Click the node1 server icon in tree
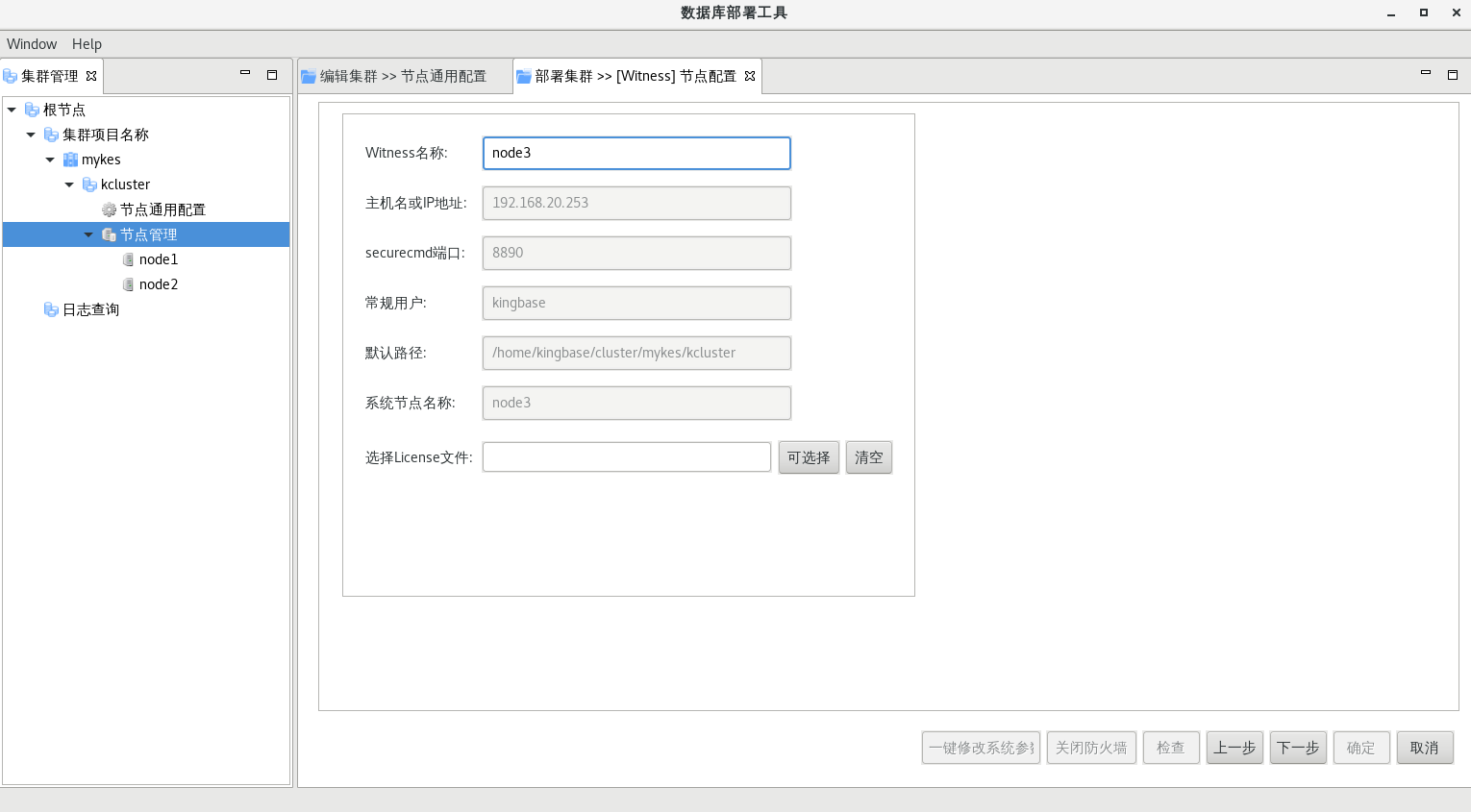The width and height of the screenshot is (1471, 812). pyautogui.click(x=128, y=259)
